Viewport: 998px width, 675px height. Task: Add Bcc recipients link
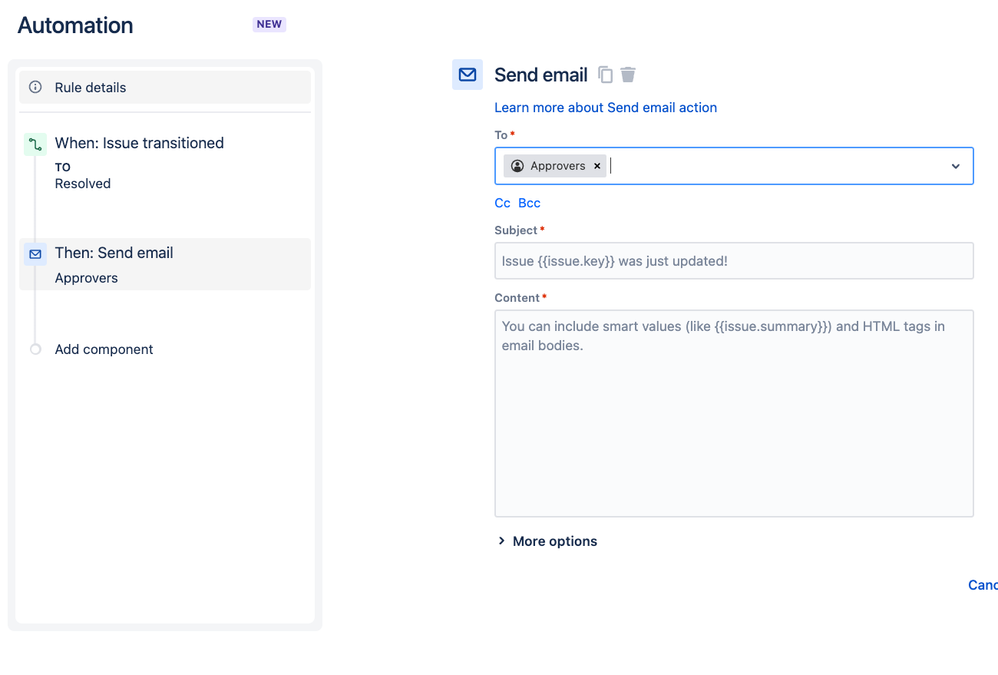point(529,203)
